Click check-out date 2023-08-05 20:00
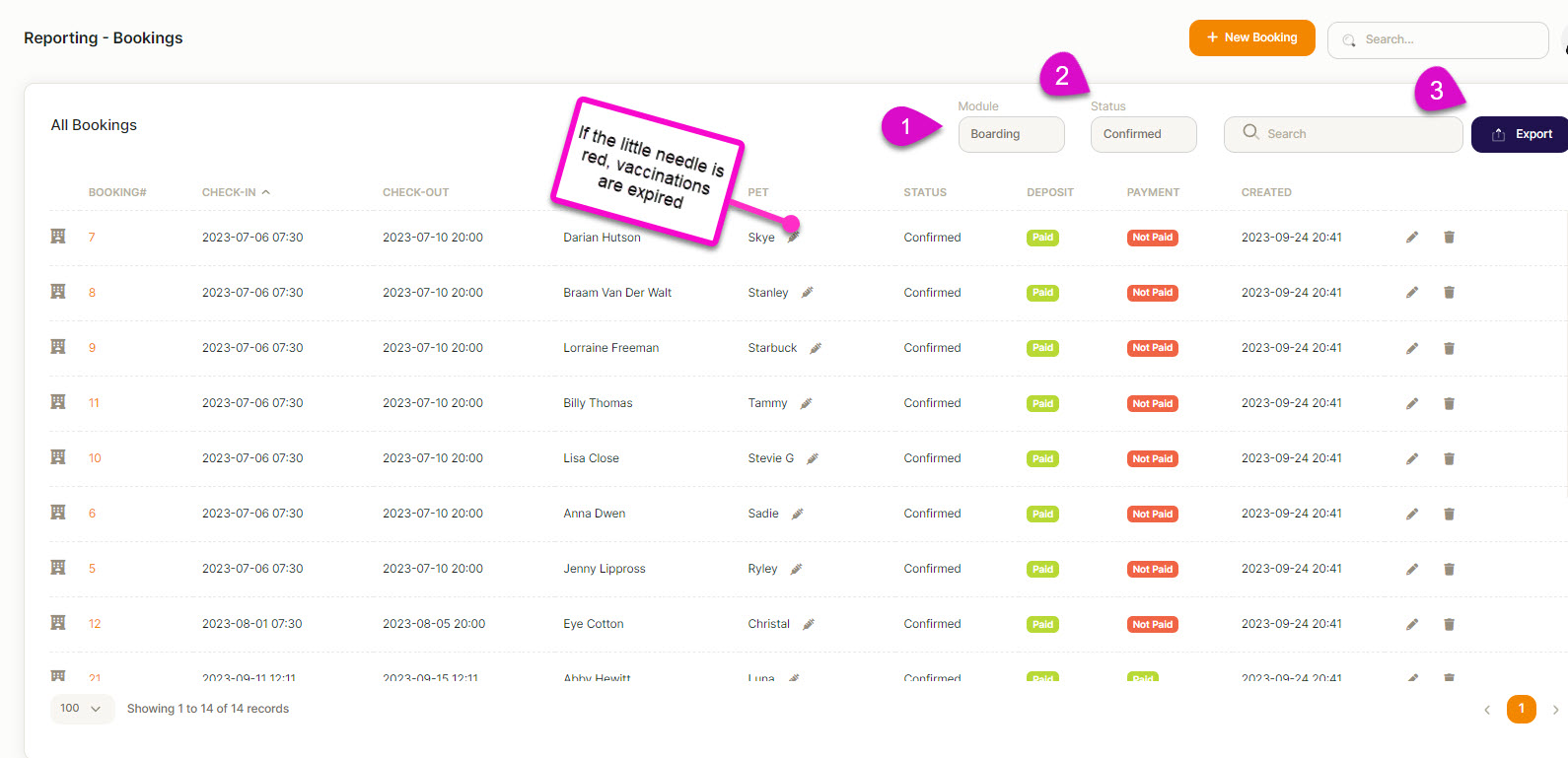 click(434, 624)
